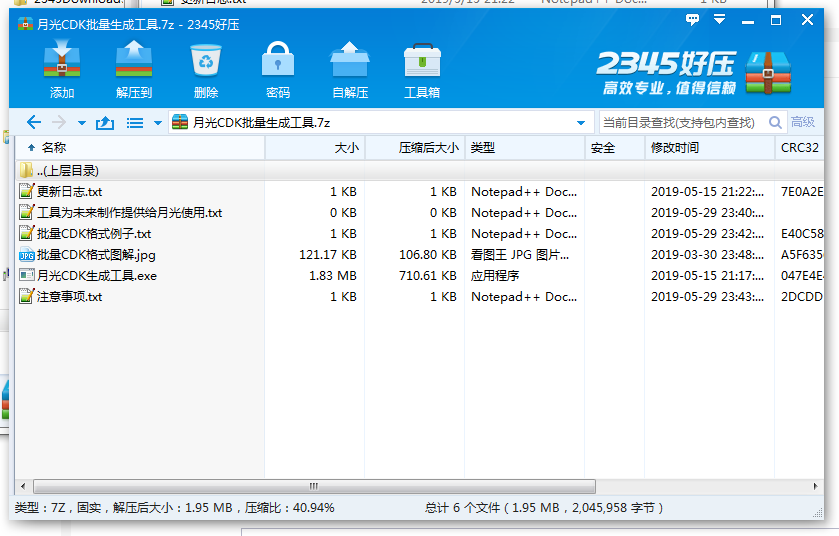Type in the current directory search field

click(680, 122)
